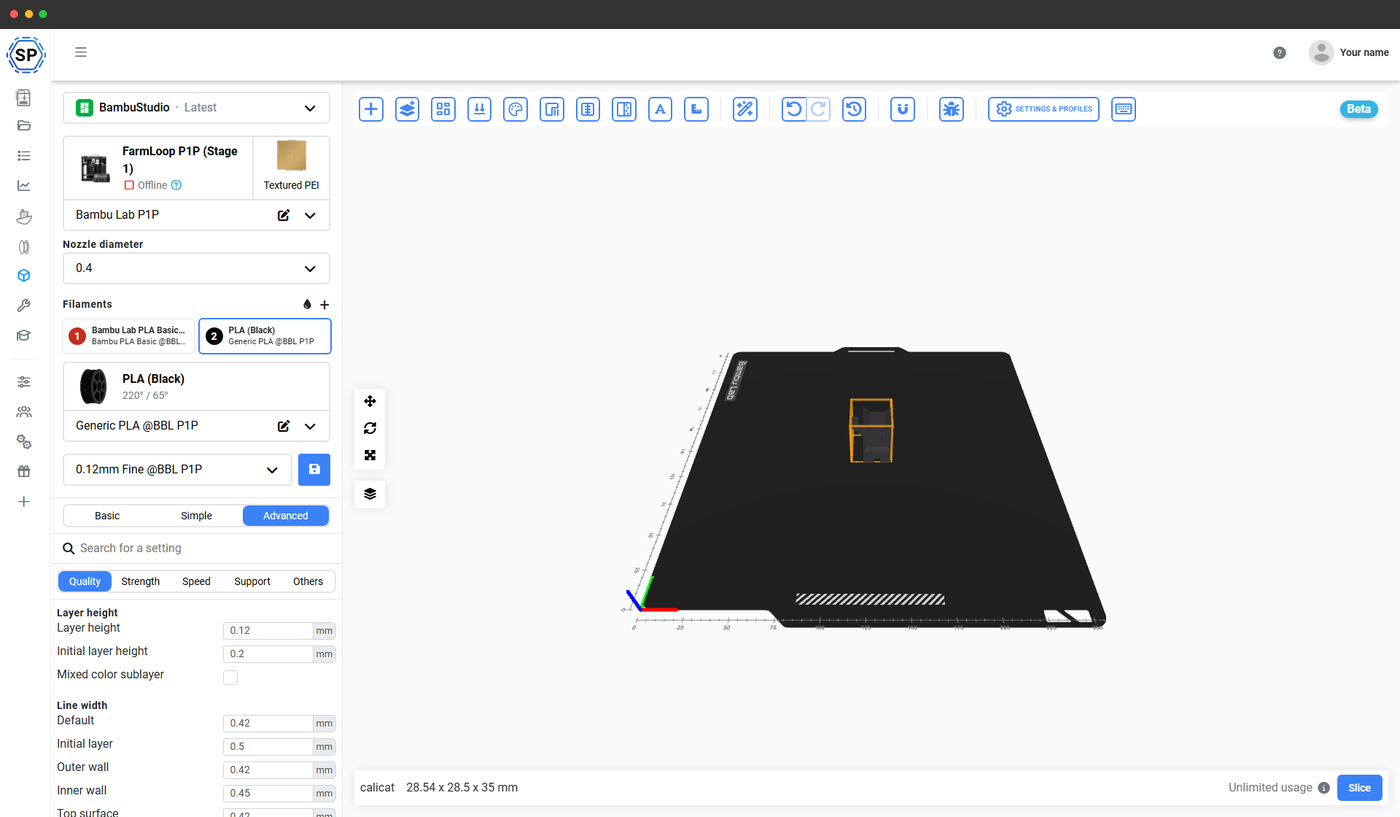Click the arrange objects grid icon

click(443, 109)
